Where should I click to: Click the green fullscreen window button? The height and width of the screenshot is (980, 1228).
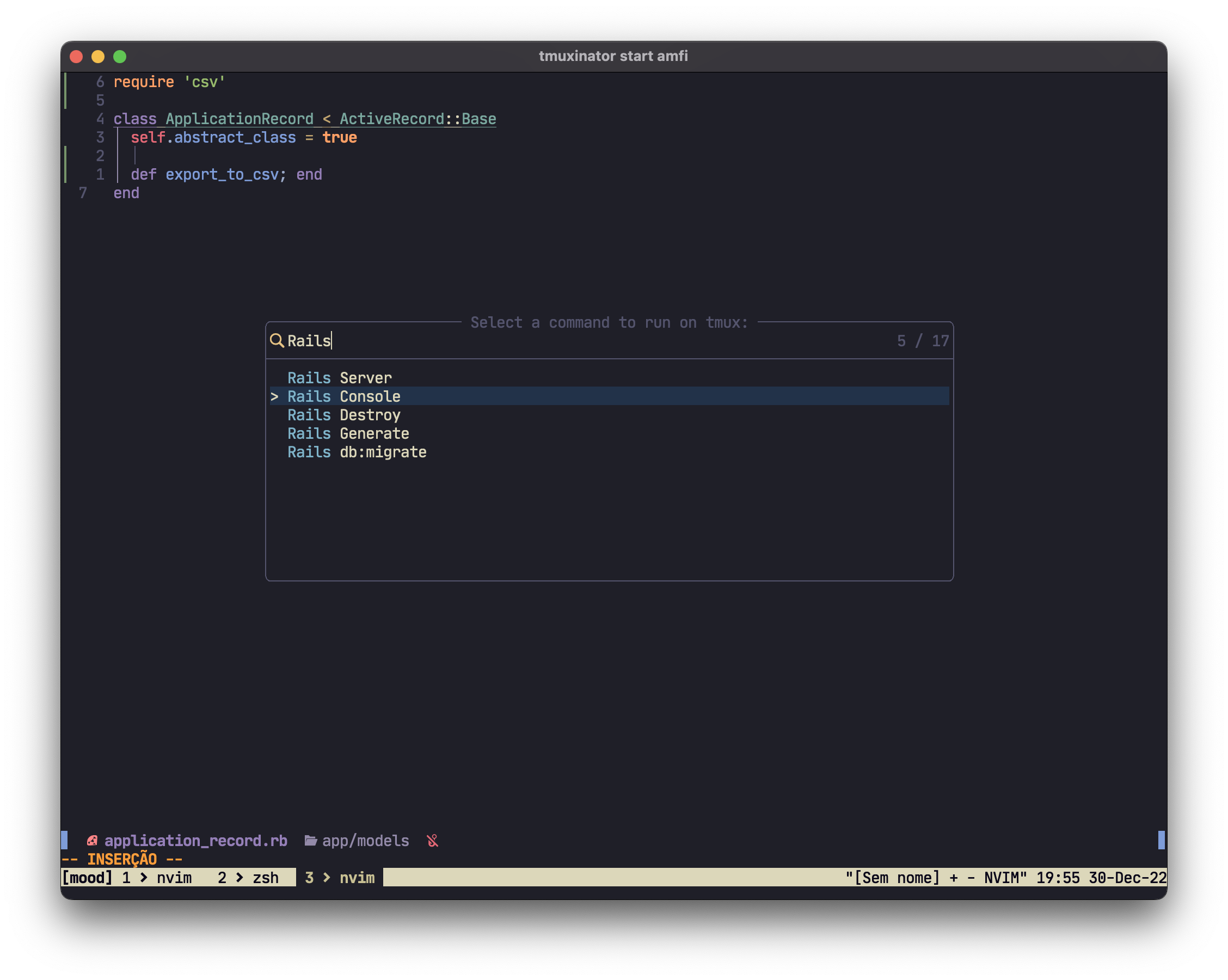point(120,57)
